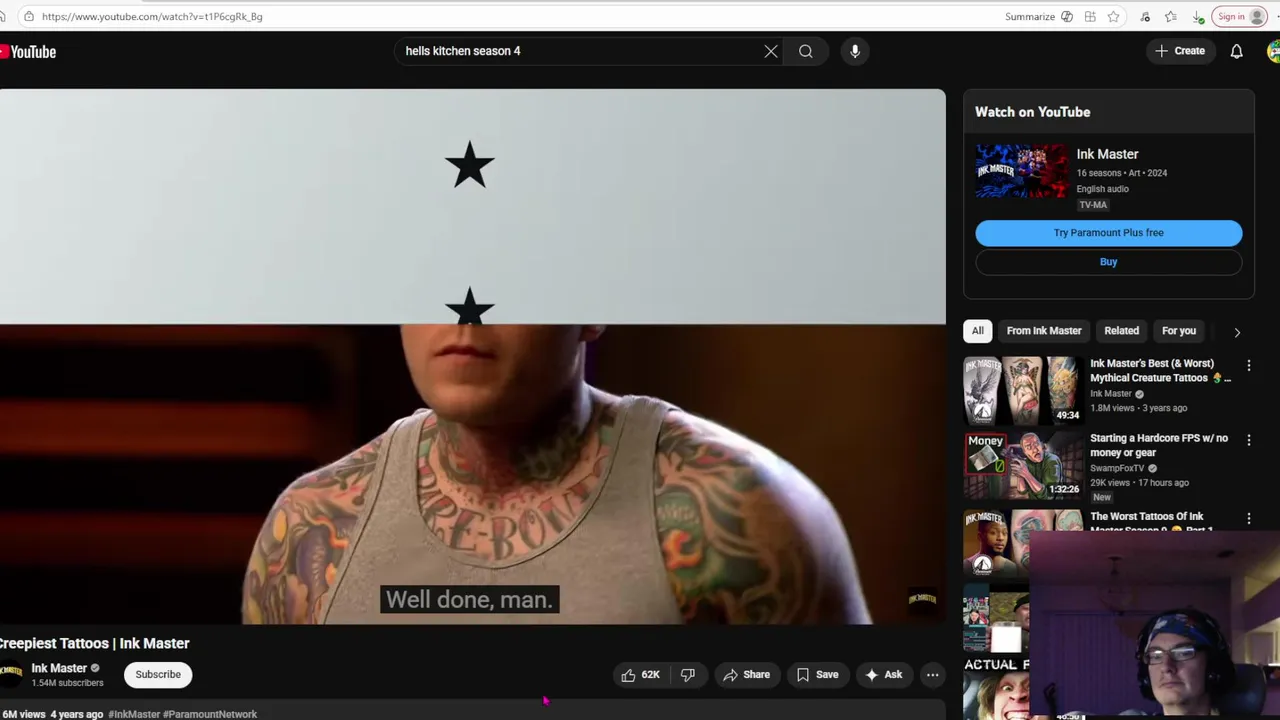Select the From Ink Master chip
This screenshot has width=1280, height=720.
(1044, 331)
